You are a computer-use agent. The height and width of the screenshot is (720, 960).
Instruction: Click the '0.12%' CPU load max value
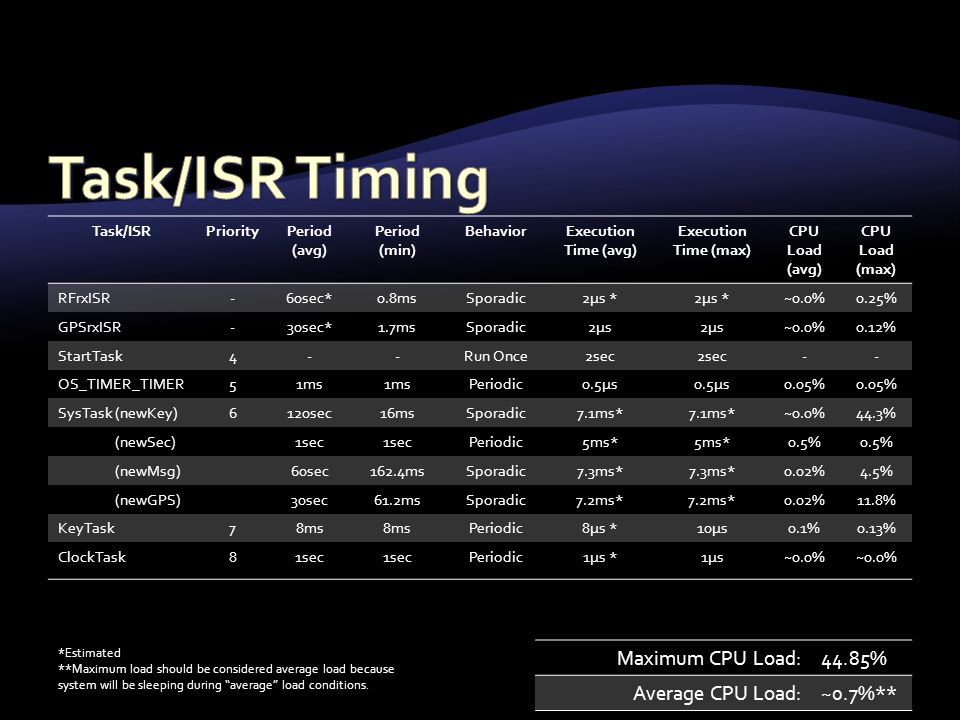tap(876, 327)
